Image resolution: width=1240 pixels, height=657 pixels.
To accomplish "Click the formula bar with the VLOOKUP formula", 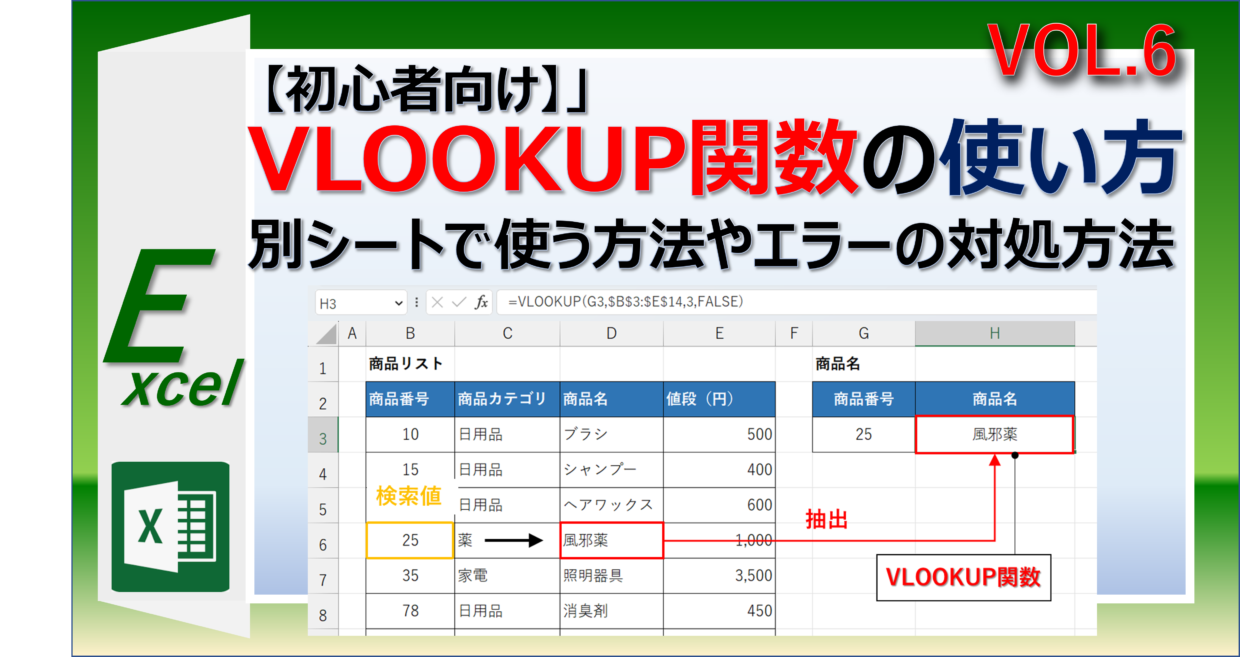I will point(795,302).
